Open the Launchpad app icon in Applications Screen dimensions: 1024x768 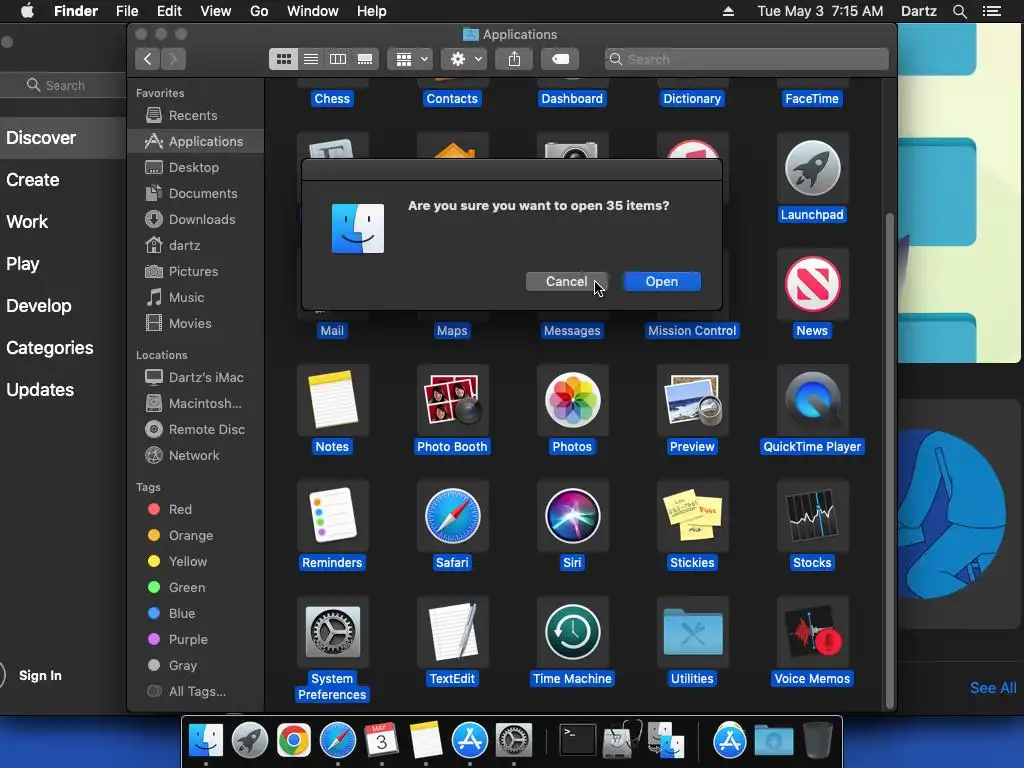pyautogui.click(x=812, y=168)
